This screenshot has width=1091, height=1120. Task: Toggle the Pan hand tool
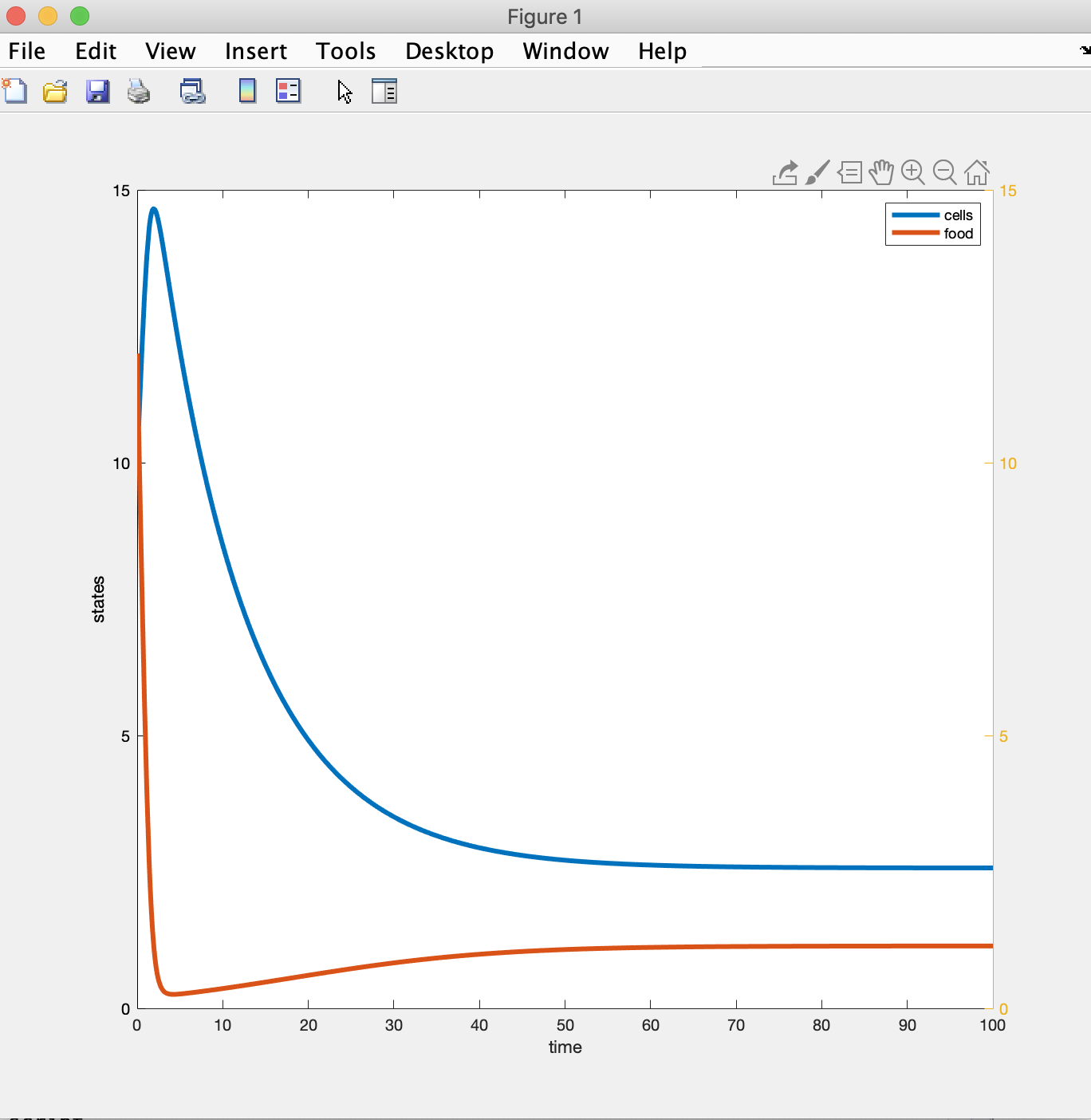pyautogui.click(x=881, y=172)
